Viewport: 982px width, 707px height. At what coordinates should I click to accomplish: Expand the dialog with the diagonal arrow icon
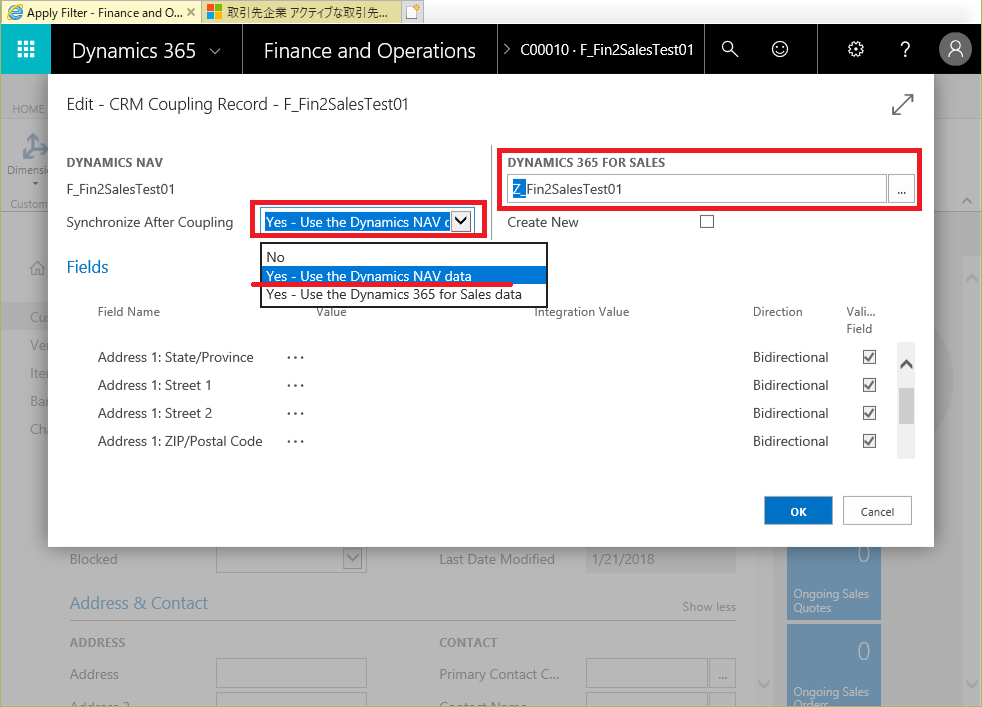pyautogui.click(x=902, y=105)
